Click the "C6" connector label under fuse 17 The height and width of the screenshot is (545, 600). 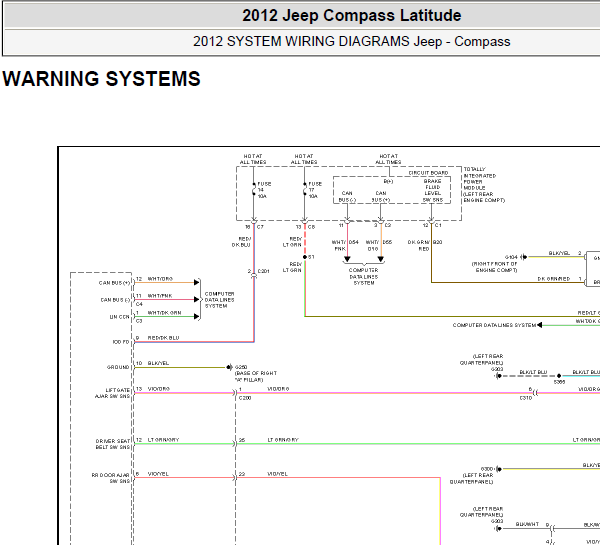311,227
